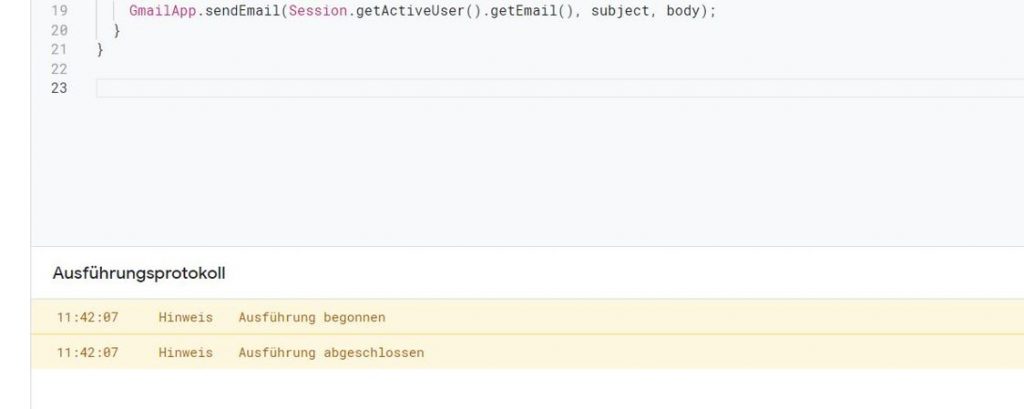The image size is (1024, 409).
Task: Select the "Ausführung begonnen" log message
Action: [311, 318]
